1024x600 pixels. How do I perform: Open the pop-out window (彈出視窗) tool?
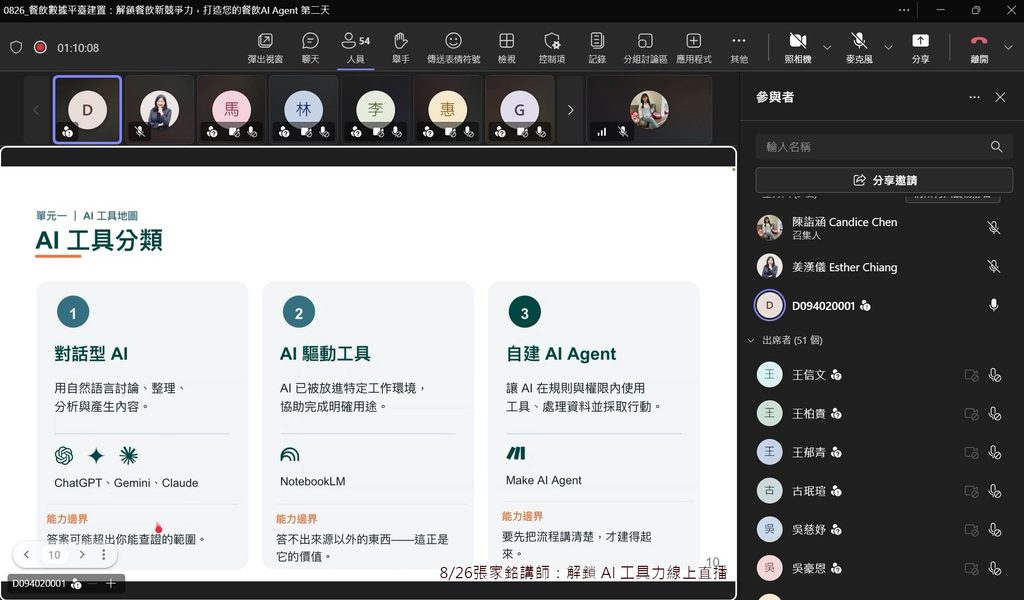coord(265,48)
